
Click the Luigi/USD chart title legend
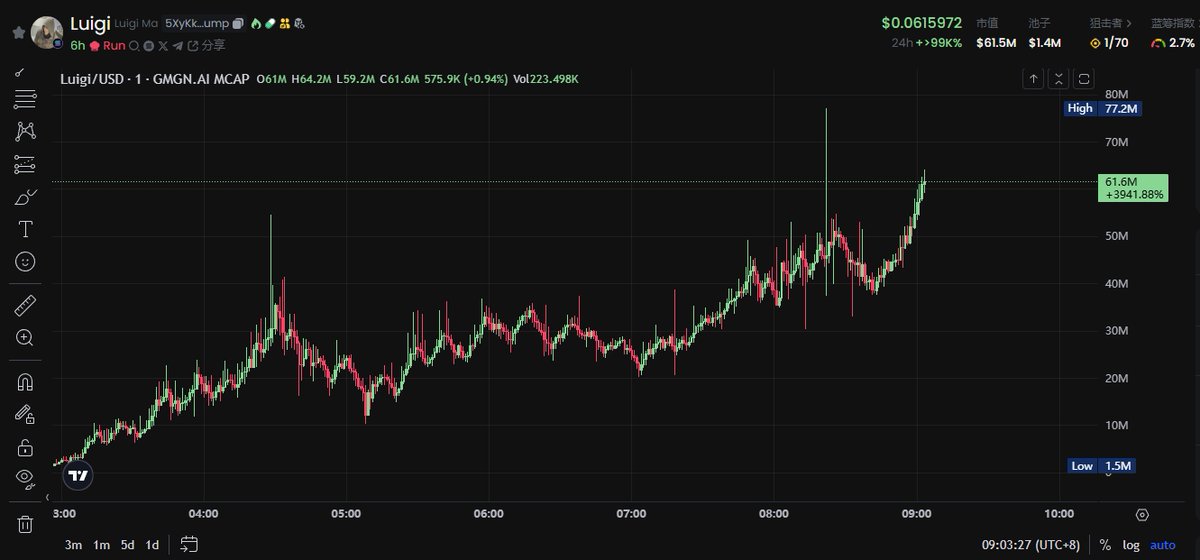click(154, 79)
